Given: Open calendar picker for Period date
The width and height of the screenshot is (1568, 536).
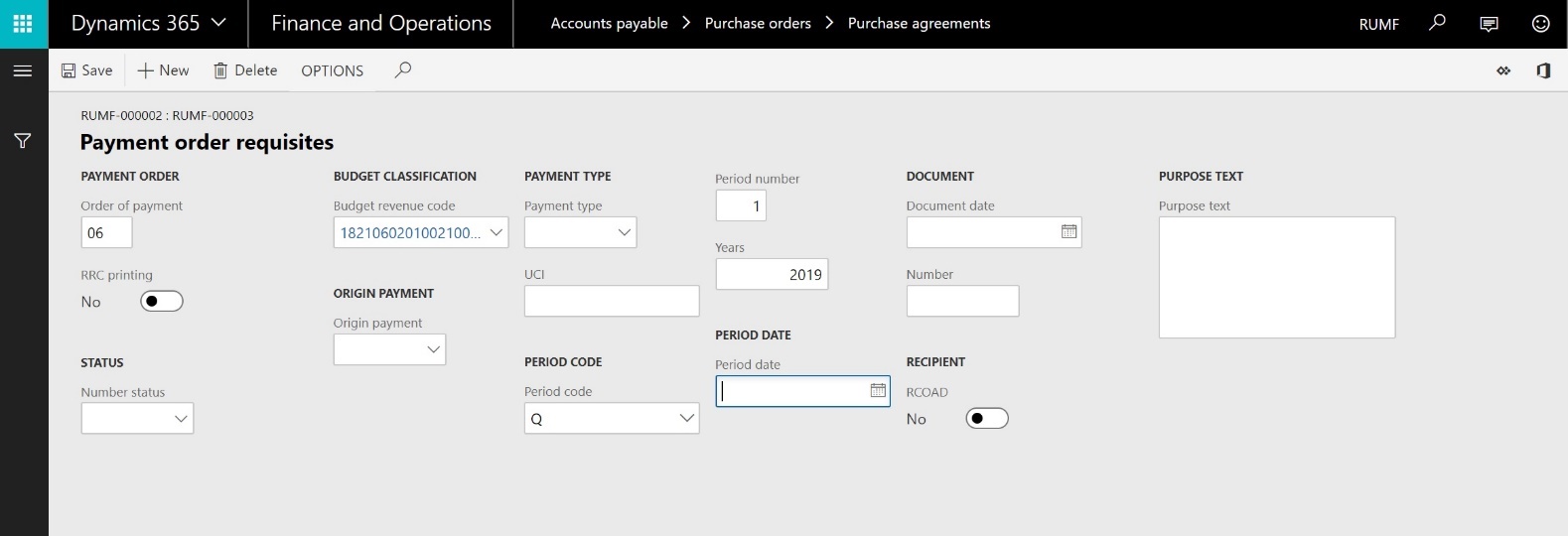Looking at the screenshot, I should [x=878, y=390].
